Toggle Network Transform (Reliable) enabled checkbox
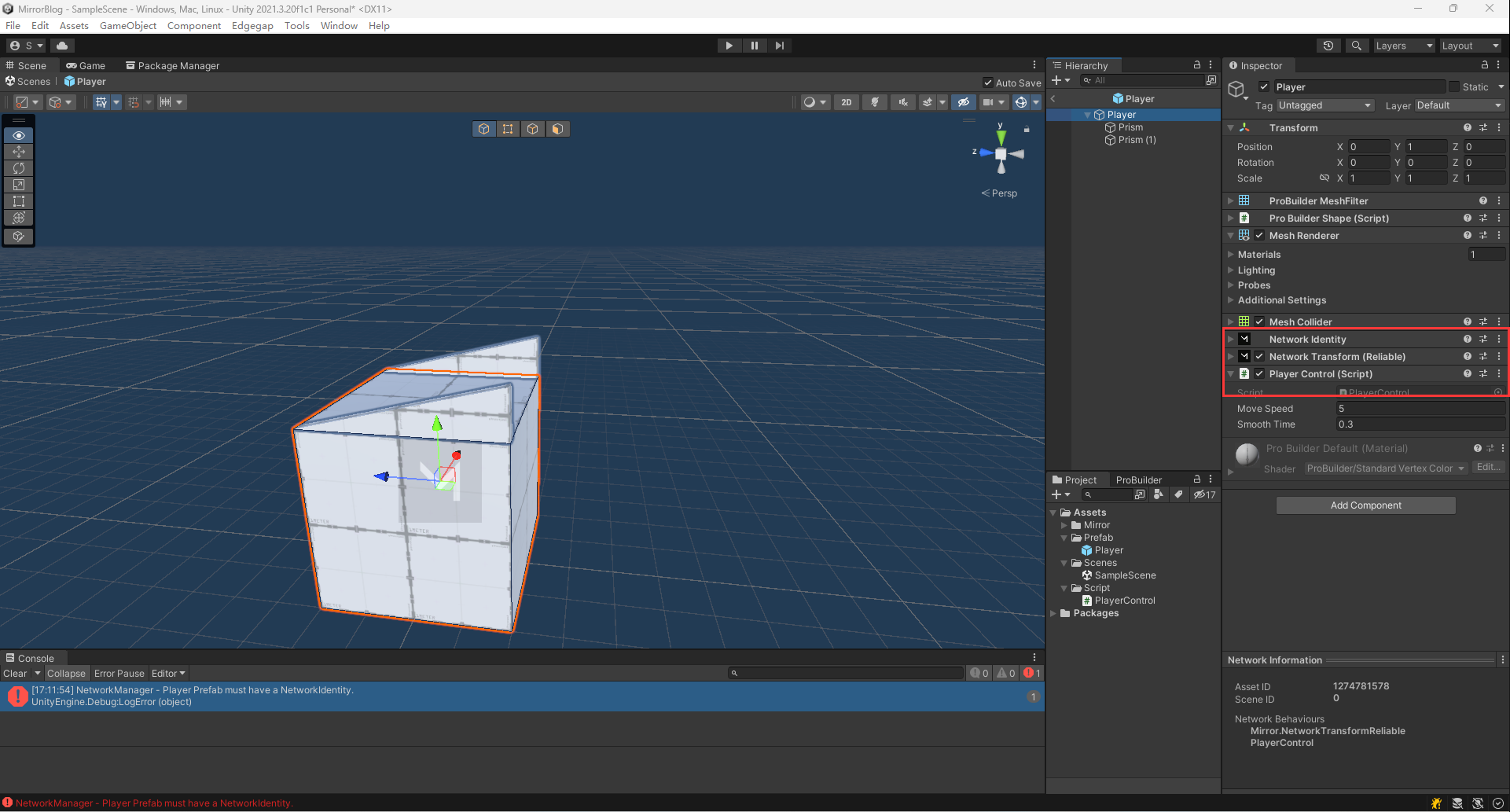Viewport: 1510px width, 812px height. click(x=1259, y=357)
